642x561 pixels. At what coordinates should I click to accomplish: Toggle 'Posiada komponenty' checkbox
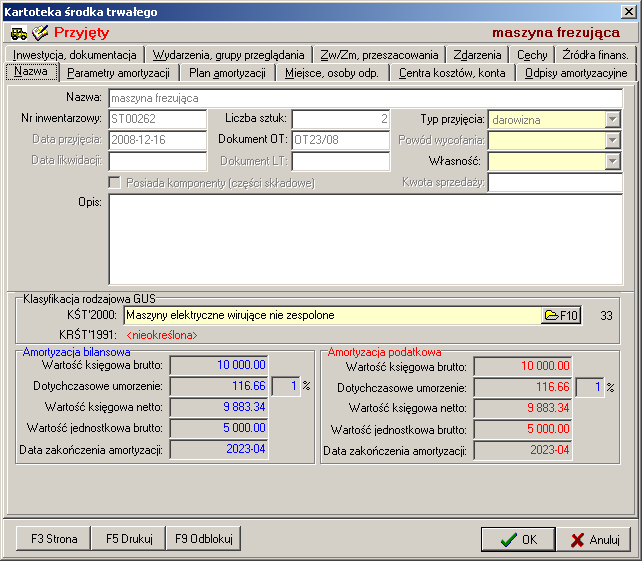[x=115, y=183]
